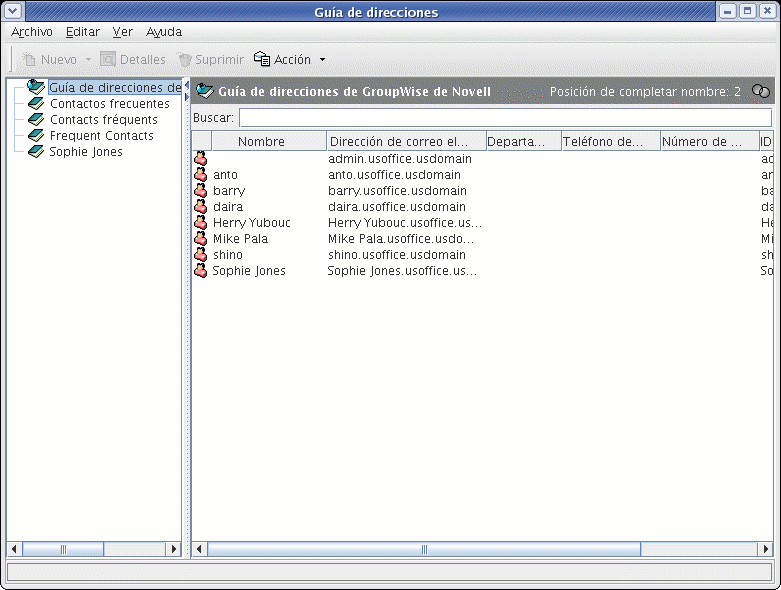Expand the Acción dropdown arrow
Viewport: 781px width, 590px height.
[322, 59]
